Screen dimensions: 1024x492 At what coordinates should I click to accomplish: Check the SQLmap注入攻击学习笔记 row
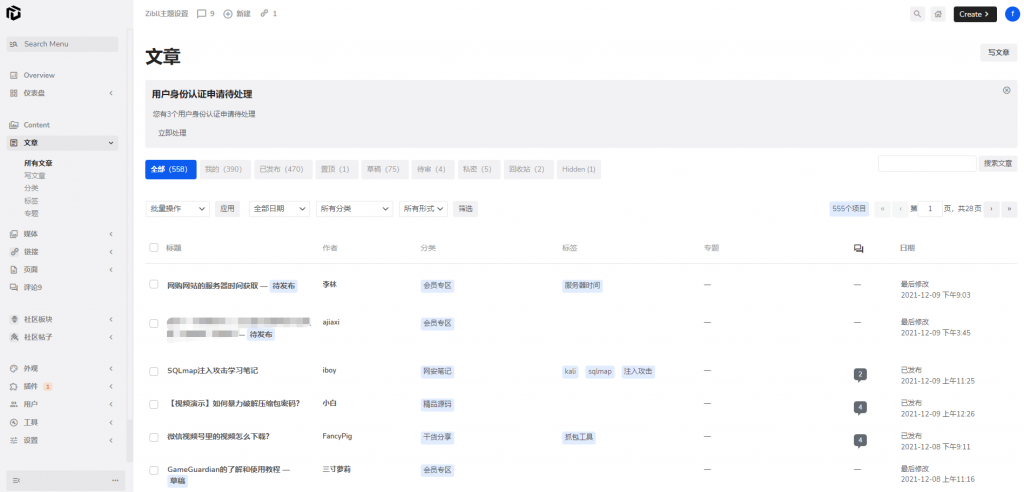tap(153, 371)
